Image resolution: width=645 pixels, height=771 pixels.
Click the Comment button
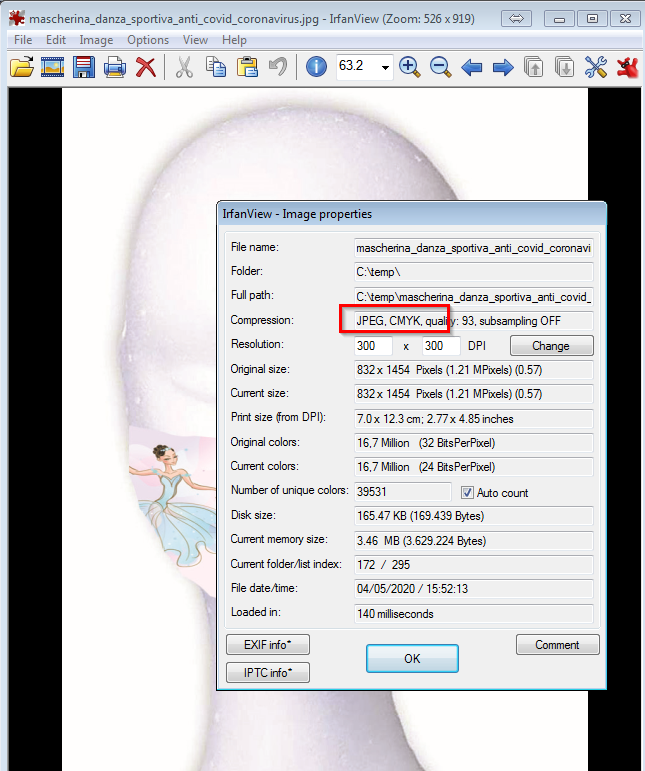pos(557,644)
